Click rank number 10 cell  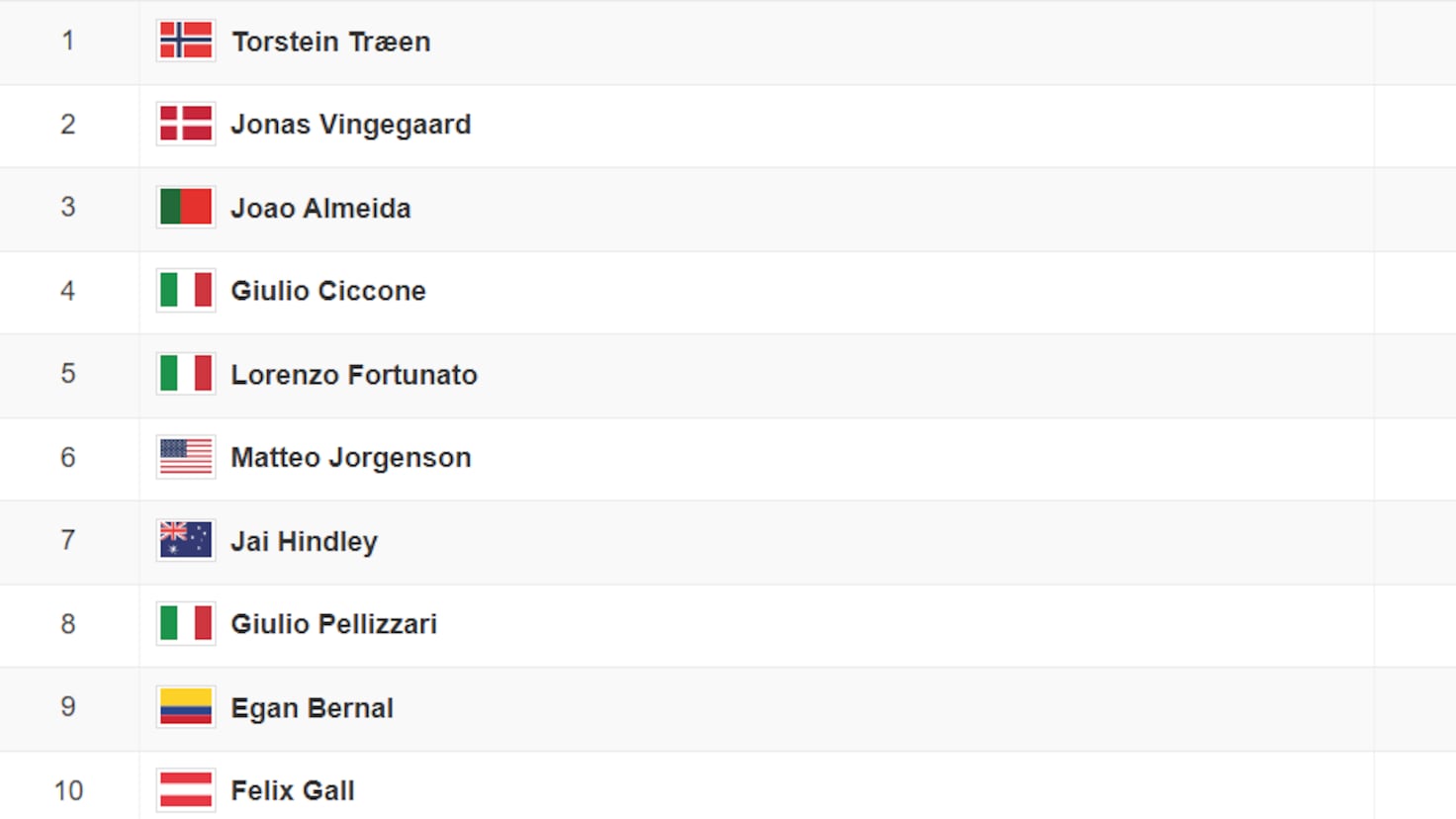pyautogui.click(x=68, y=790)
